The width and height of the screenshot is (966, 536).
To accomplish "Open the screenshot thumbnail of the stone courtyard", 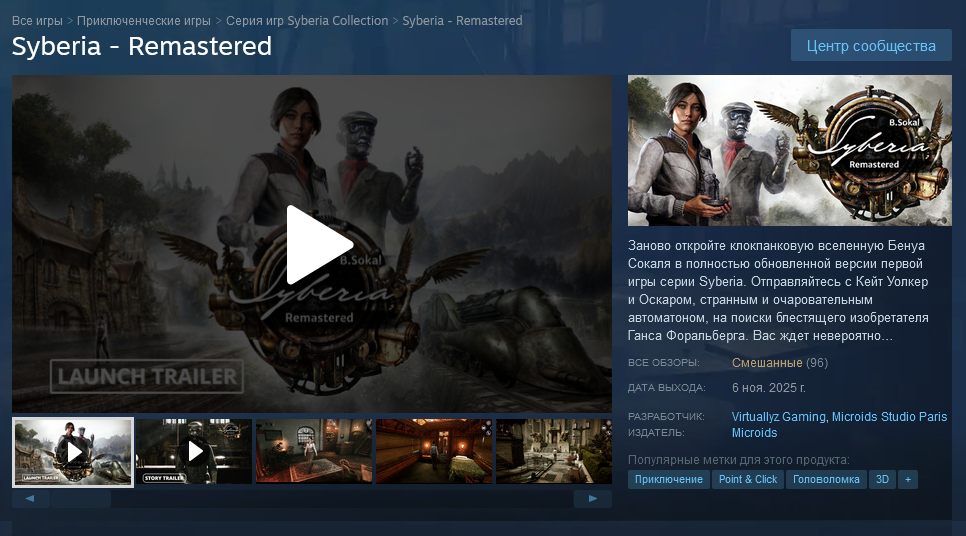I will tap(554, 452).
